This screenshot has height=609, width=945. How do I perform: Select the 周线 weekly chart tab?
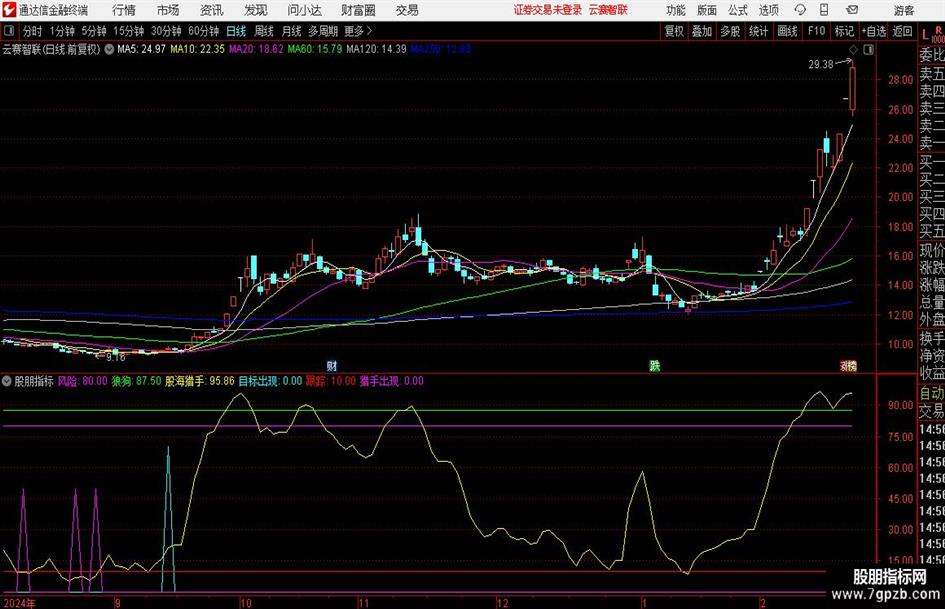pyautogui.click(x=264, y=31)
